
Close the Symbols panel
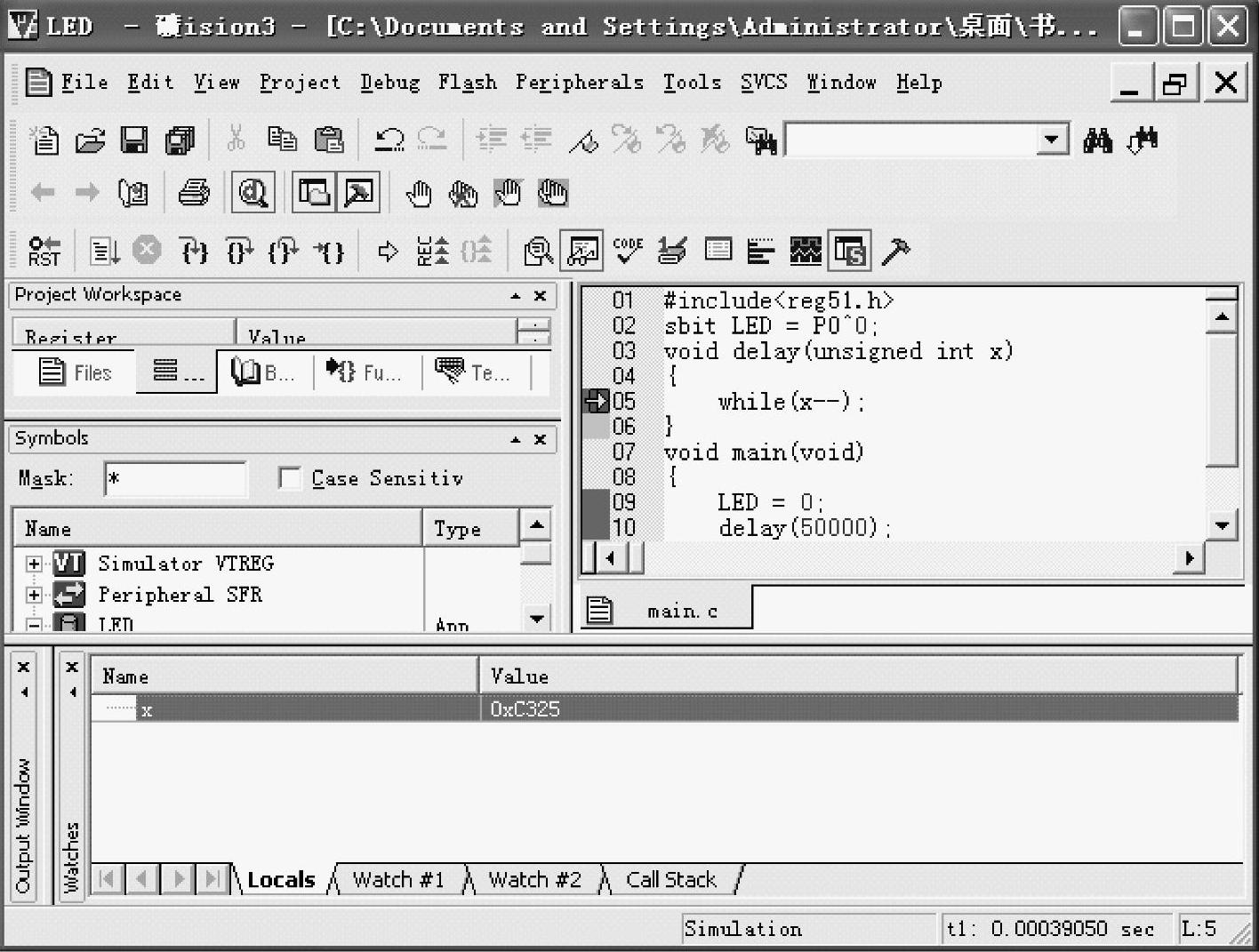pos(540,439)
